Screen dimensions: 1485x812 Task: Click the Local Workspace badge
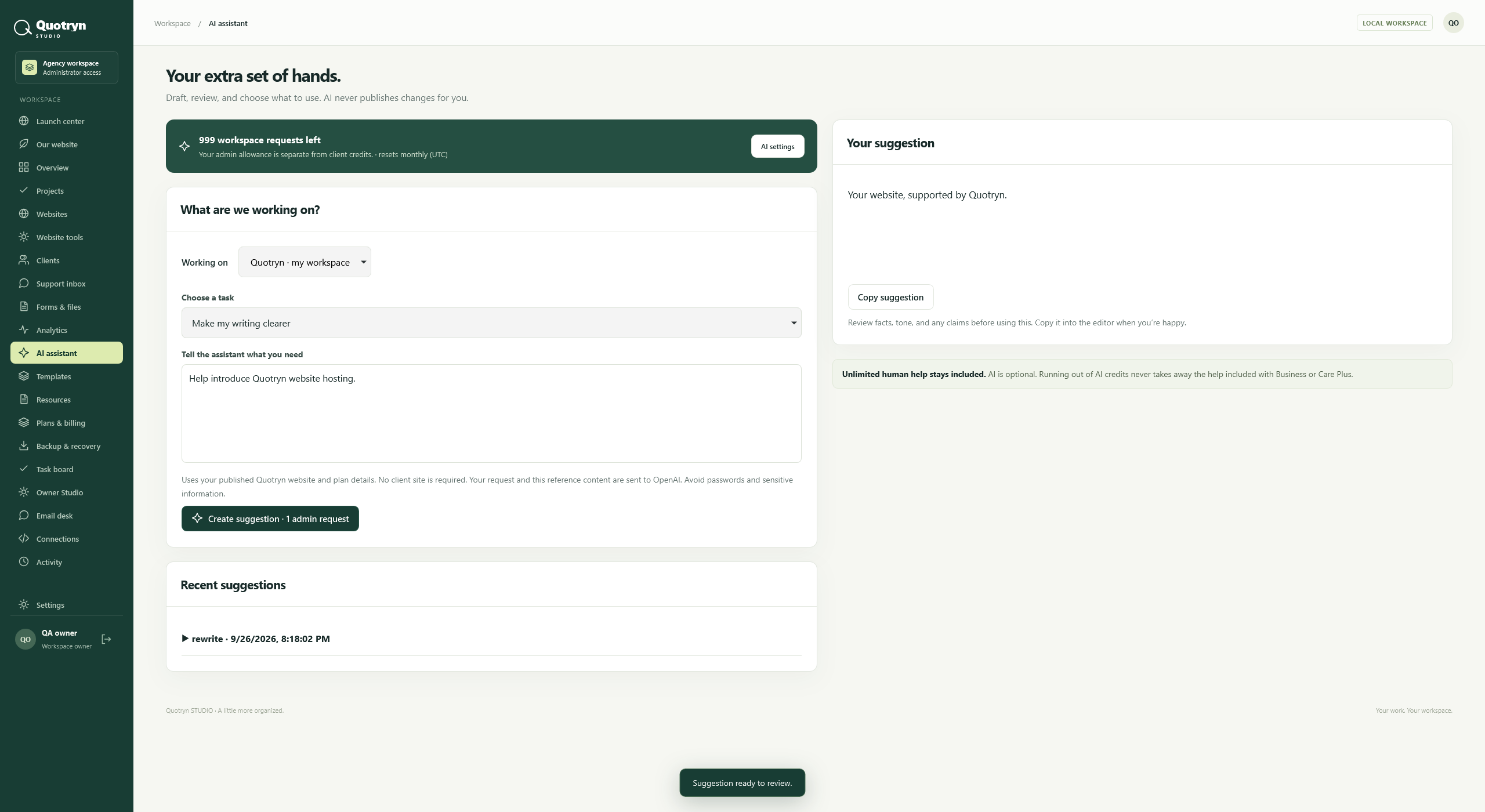point(1395,23)
